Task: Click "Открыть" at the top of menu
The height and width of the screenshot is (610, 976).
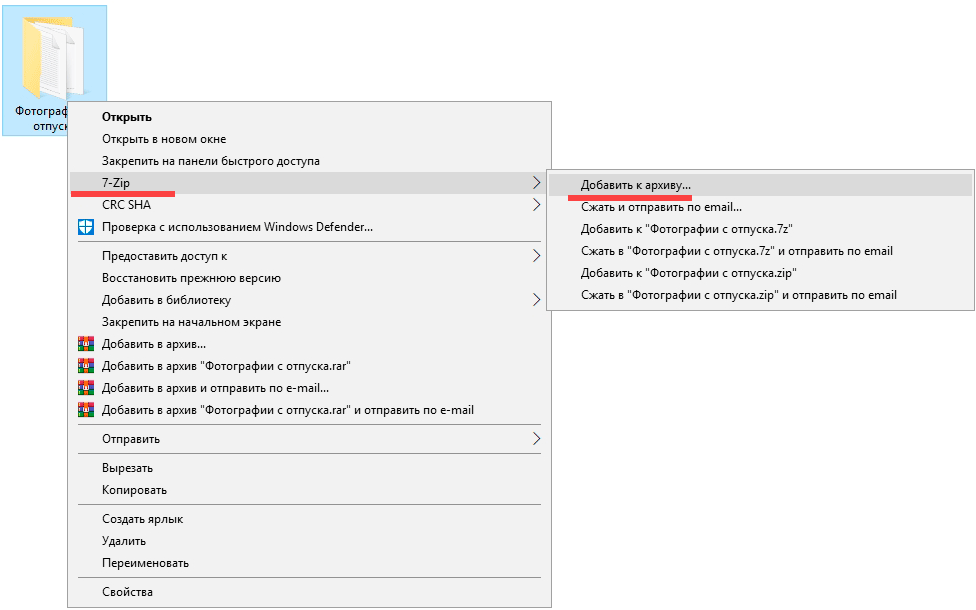Action: coord(127,117)
